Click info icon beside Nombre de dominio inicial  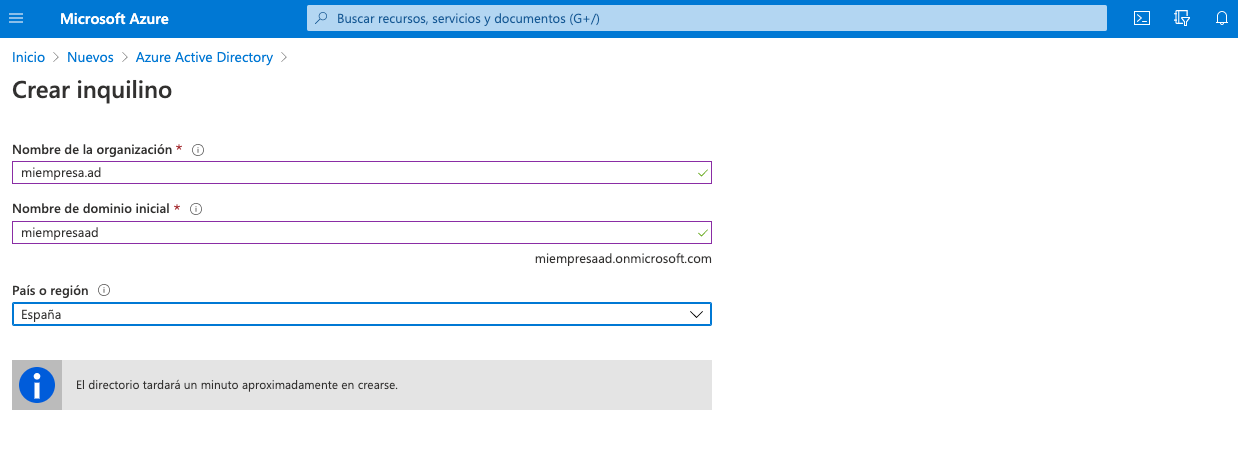[196, 209]
